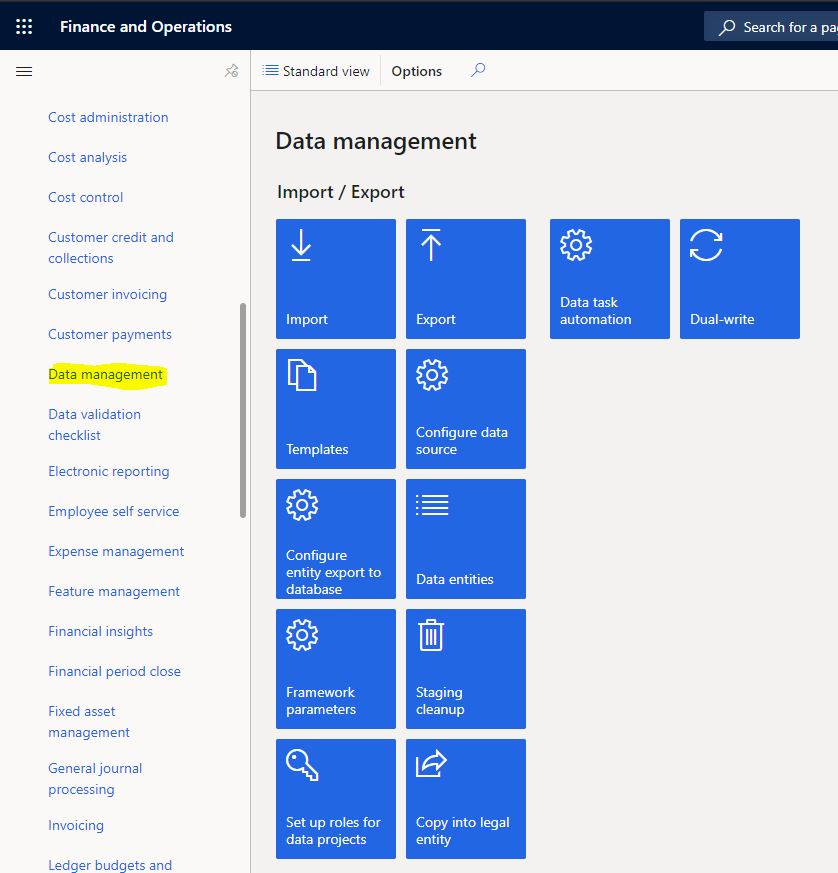Click the Finance and Operations title
This screenshot has height=873, width=838.
(146, 27)
